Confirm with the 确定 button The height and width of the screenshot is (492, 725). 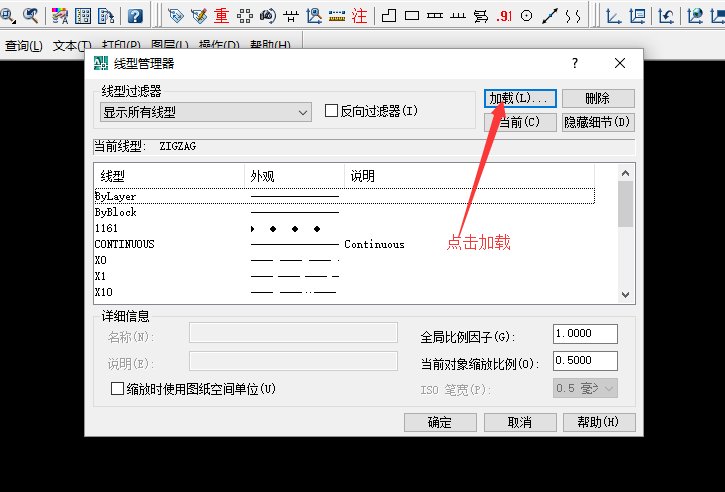point(440,422)
